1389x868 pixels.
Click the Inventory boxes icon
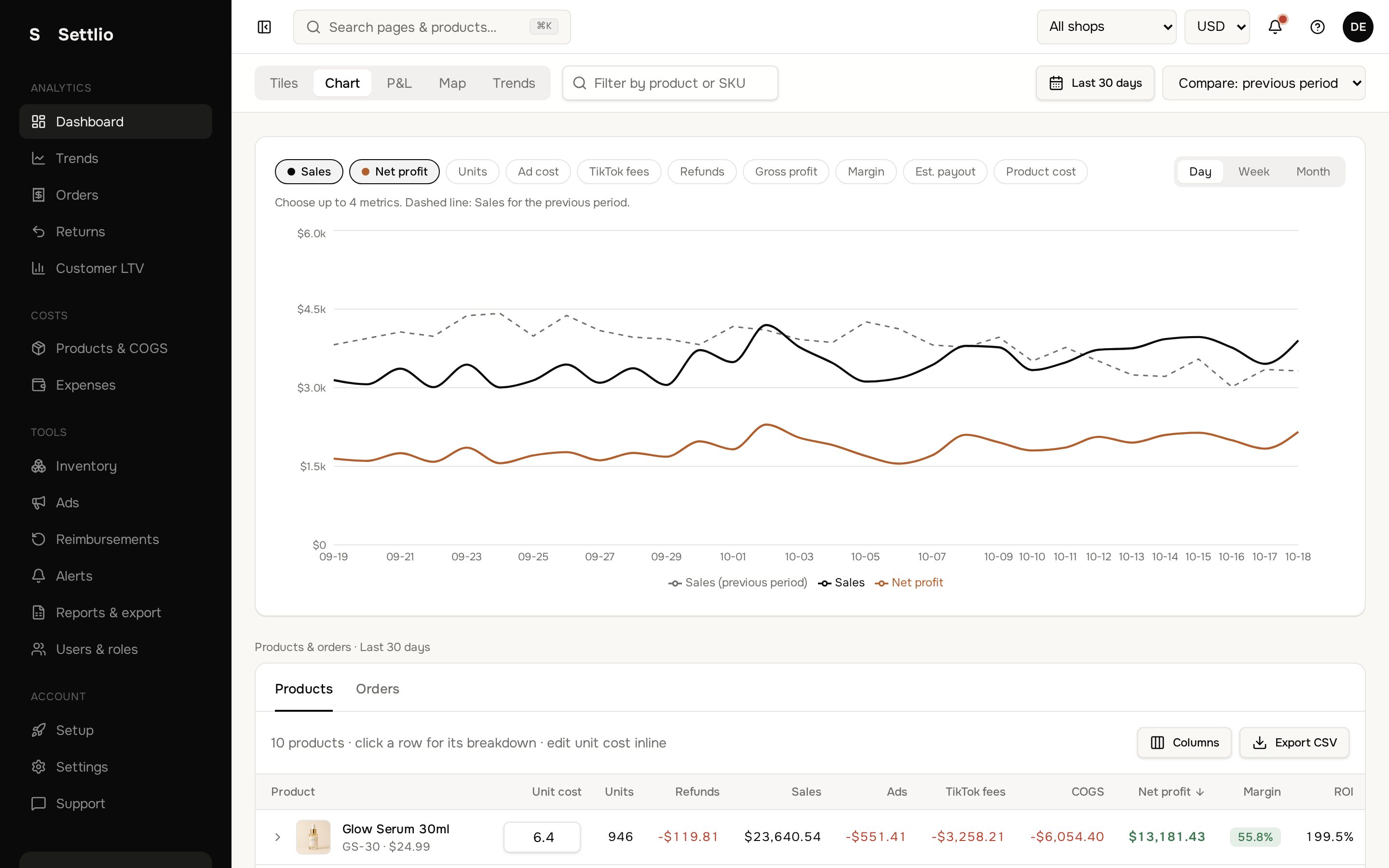39,466
